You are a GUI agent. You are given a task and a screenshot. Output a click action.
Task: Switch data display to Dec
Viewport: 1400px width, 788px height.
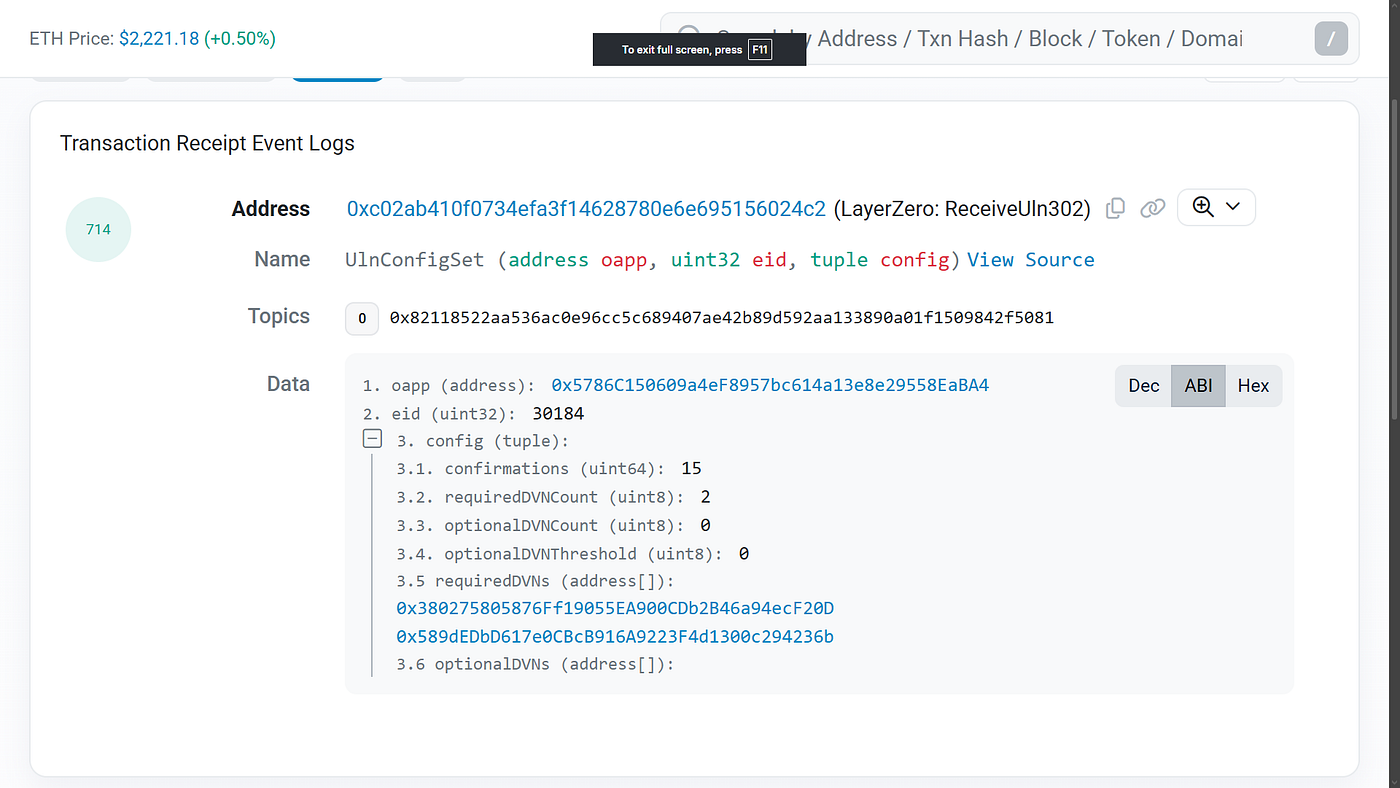(1144, 386)
